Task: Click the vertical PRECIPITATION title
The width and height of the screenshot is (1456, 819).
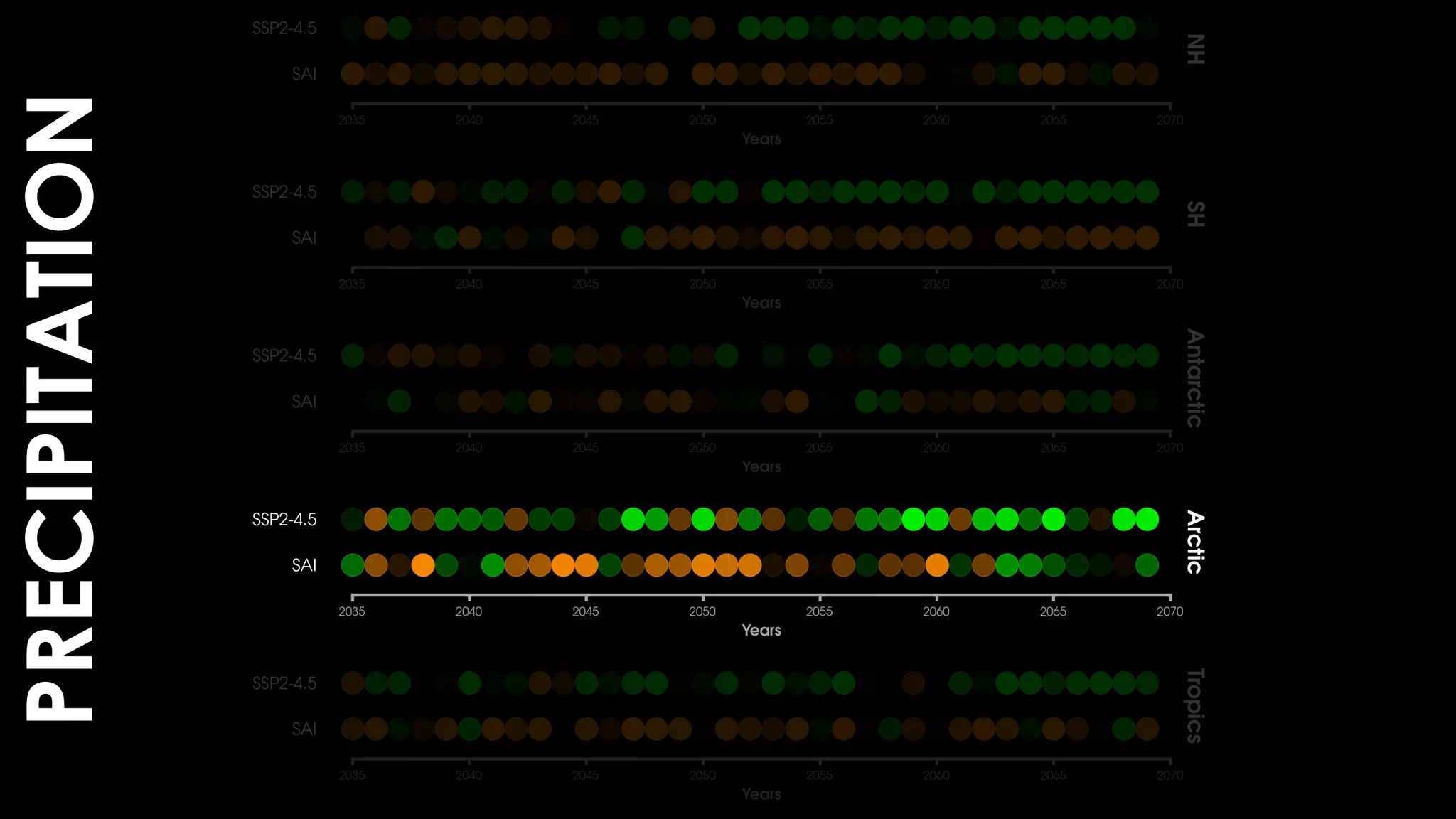Action: coord(60,409)
